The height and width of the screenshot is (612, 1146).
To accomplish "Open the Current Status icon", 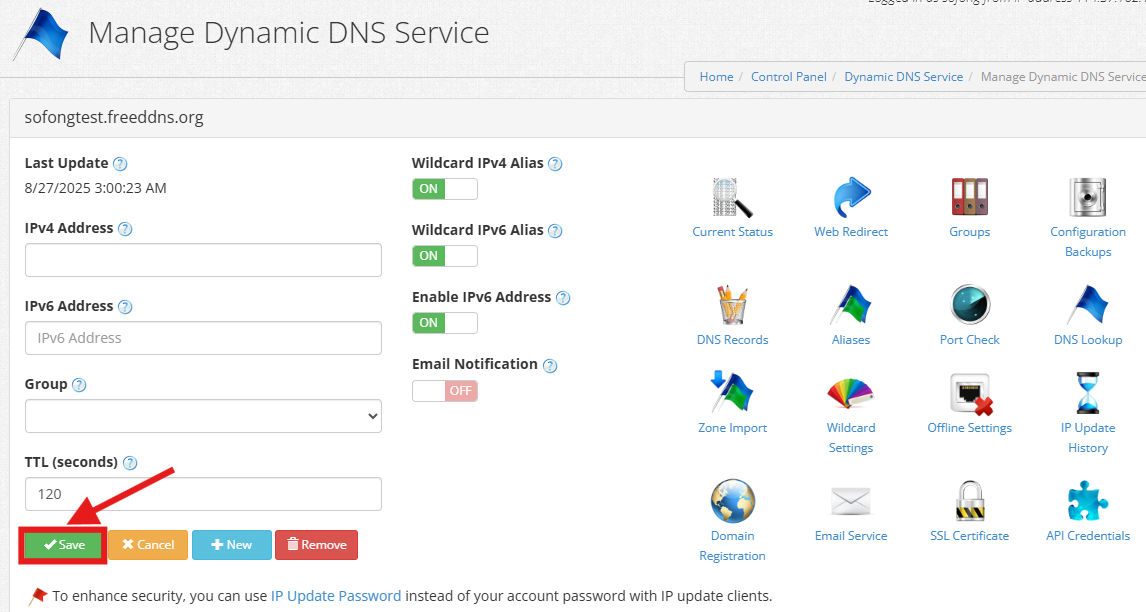I will [x=732, y=198].
